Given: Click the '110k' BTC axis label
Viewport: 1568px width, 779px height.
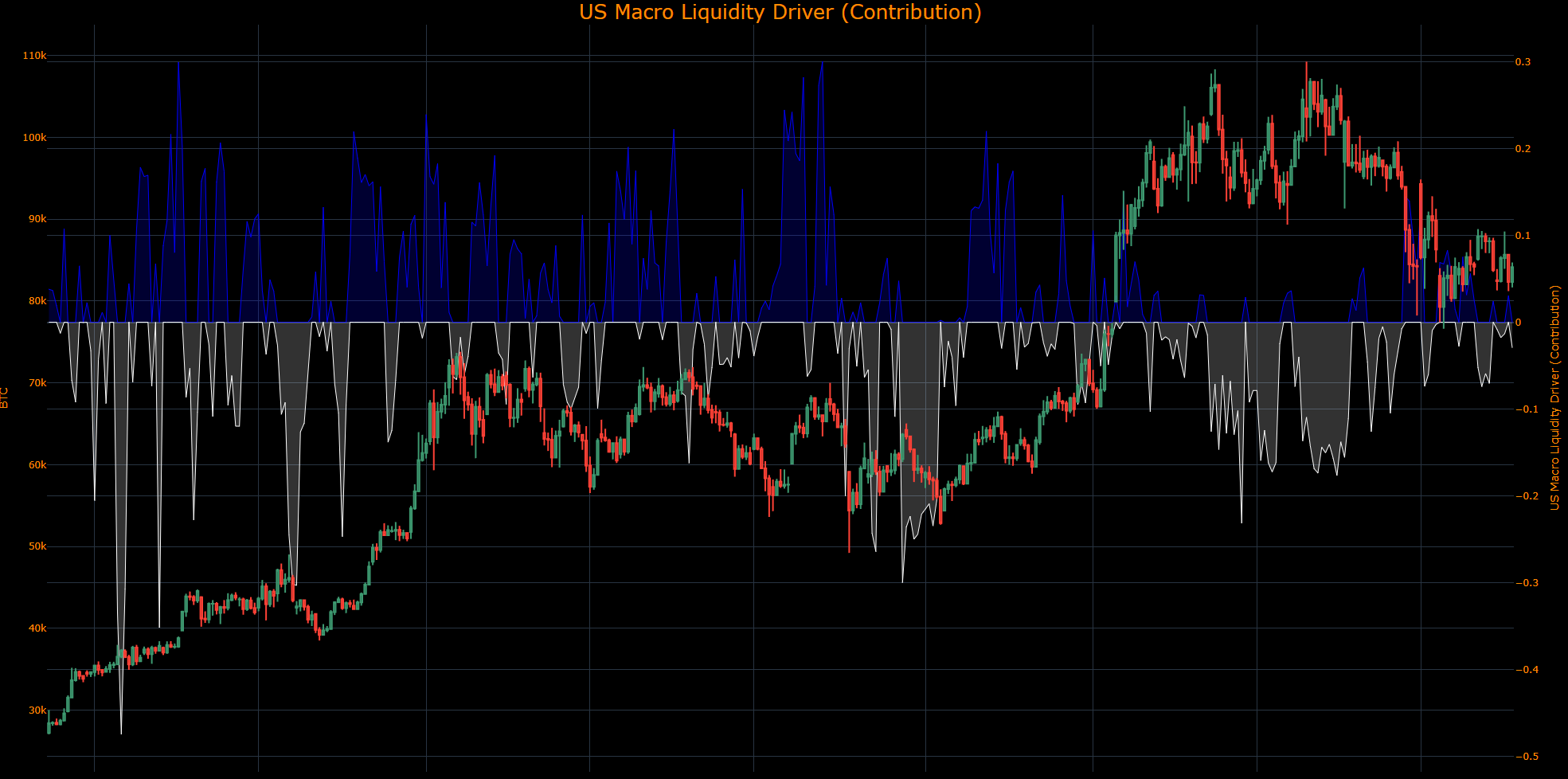Looking at the screenshot, I should [x=34, y=56].
